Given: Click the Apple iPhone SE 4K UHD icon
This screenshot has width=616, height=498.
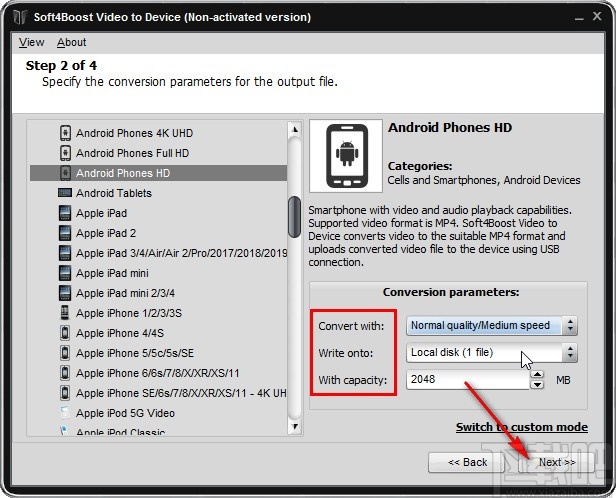Looking at the screenshot, I should (x=65, y=393).
